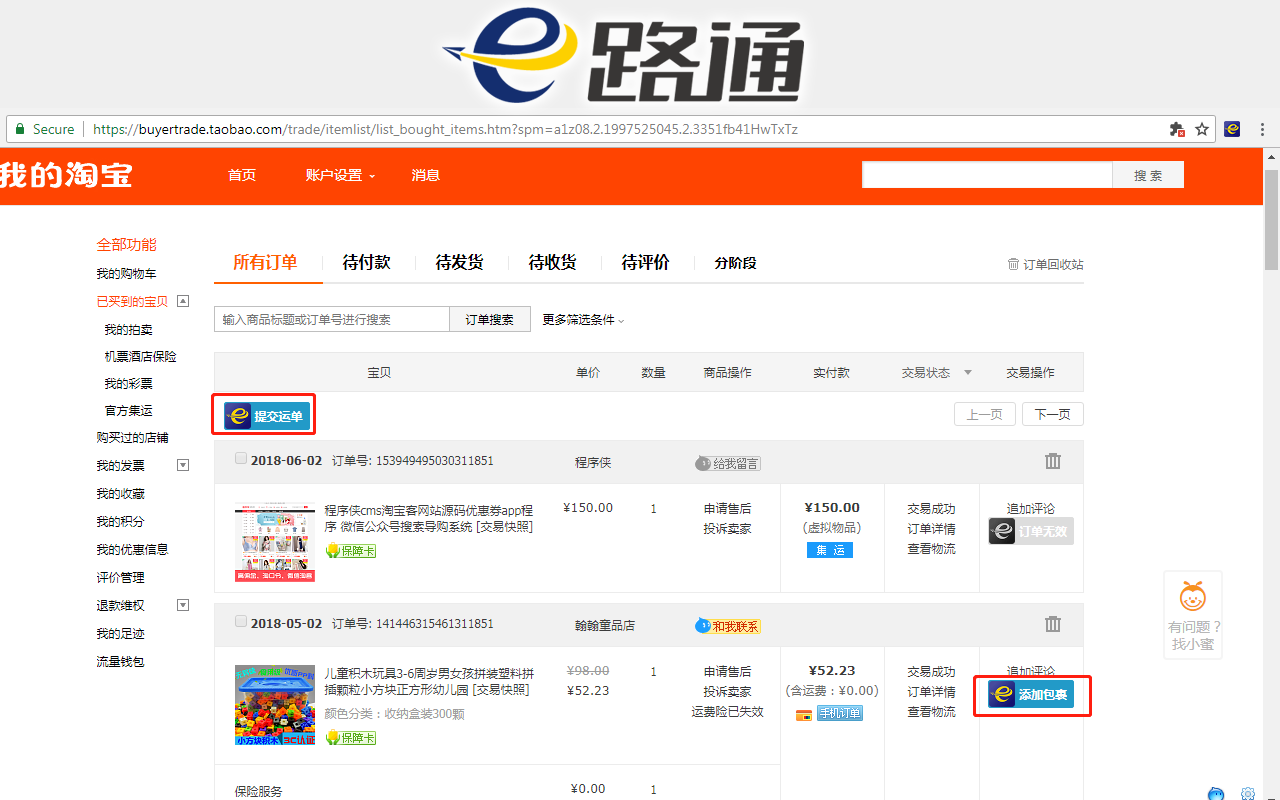Open 我的优惠信息 in the sidebar
The height and width of the screenshot is (800, 1280).
tap(132, 549)
